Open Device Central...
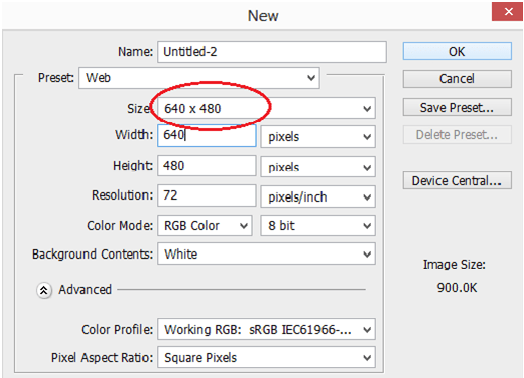Screen dimensions: 524x378 coord(457,180)
